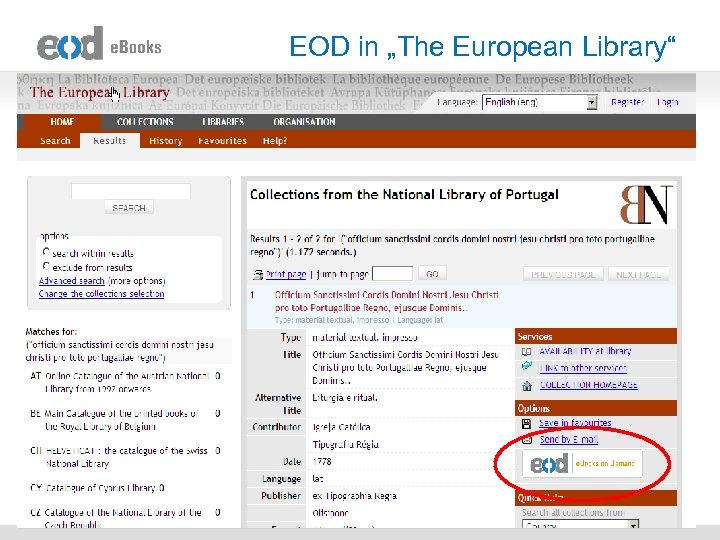This screenshot has width=720, height=540.
Task: Click The European Library site title
Action: (100, 92)
